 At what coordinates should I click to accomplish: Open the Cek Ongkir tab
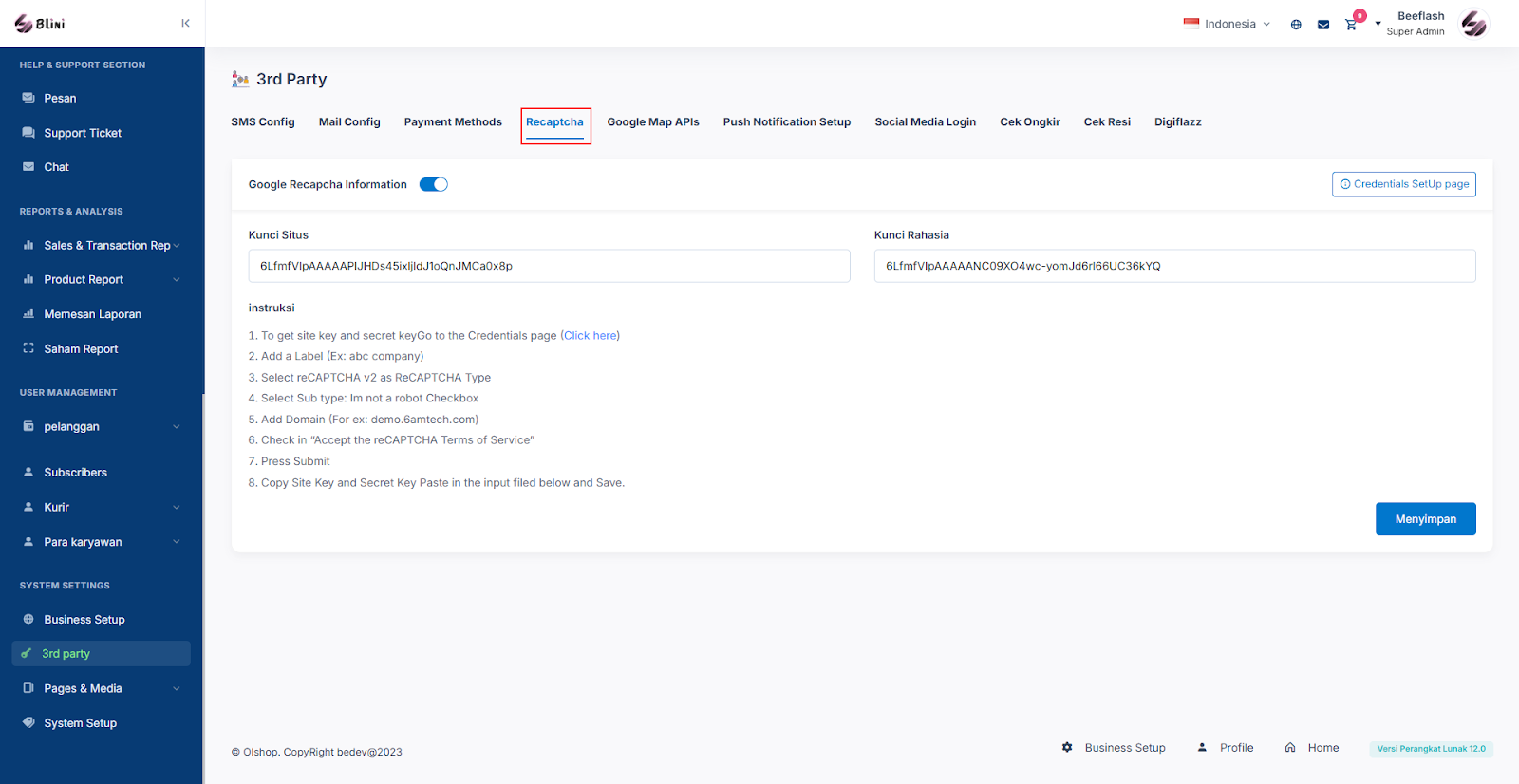pos(1030,122)
